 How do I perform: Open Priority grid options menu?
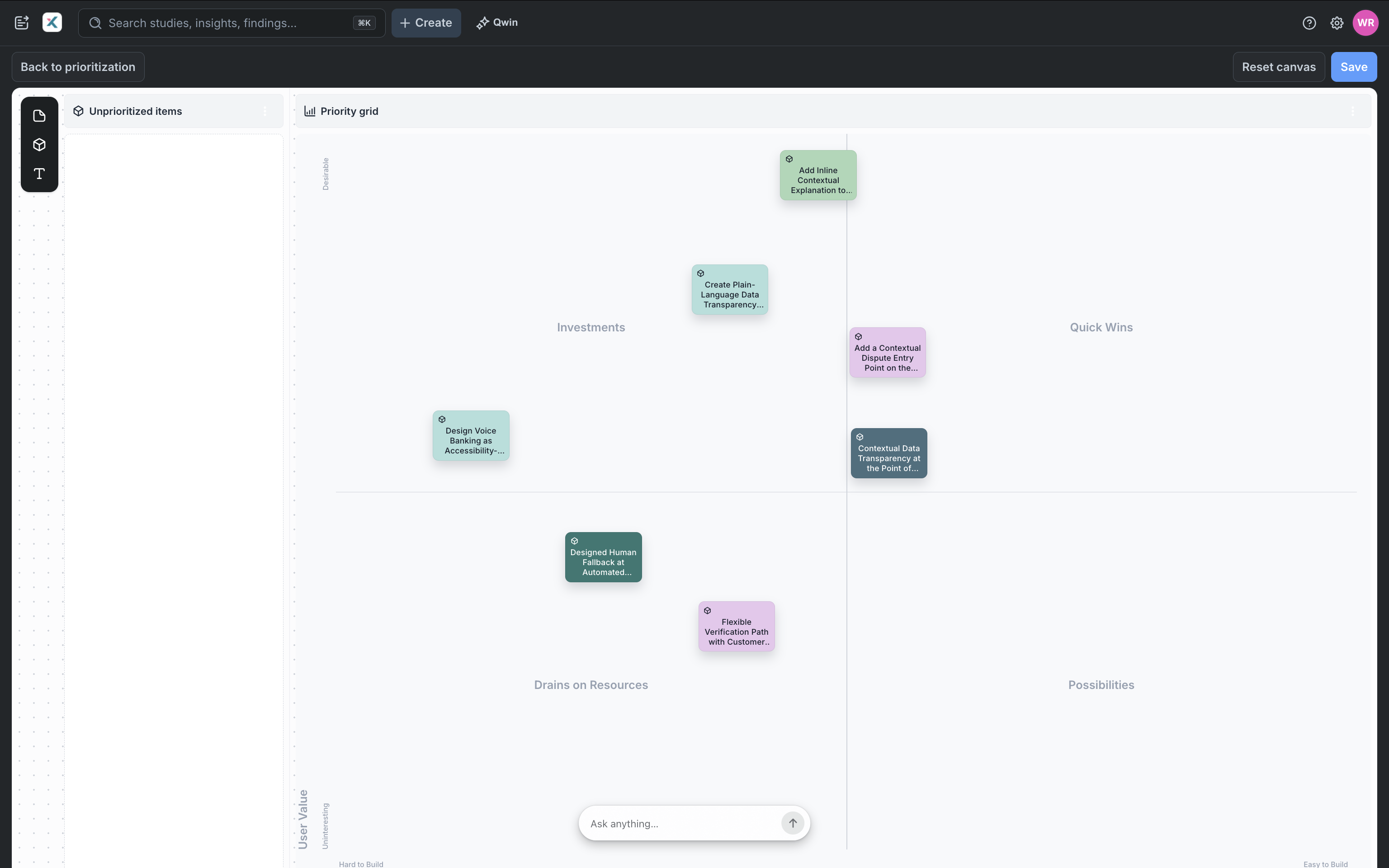click(x=1352, y=111)
